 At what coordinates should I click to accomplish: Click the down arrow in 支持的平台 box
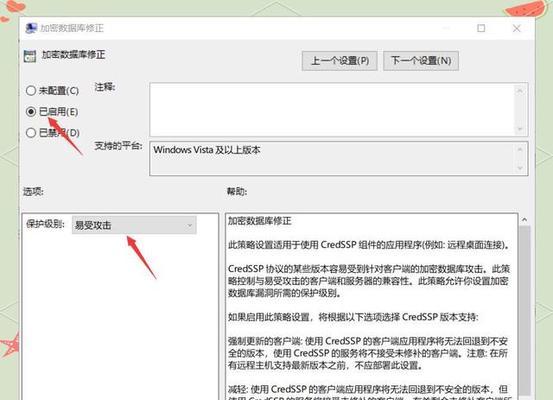(519, 168)
